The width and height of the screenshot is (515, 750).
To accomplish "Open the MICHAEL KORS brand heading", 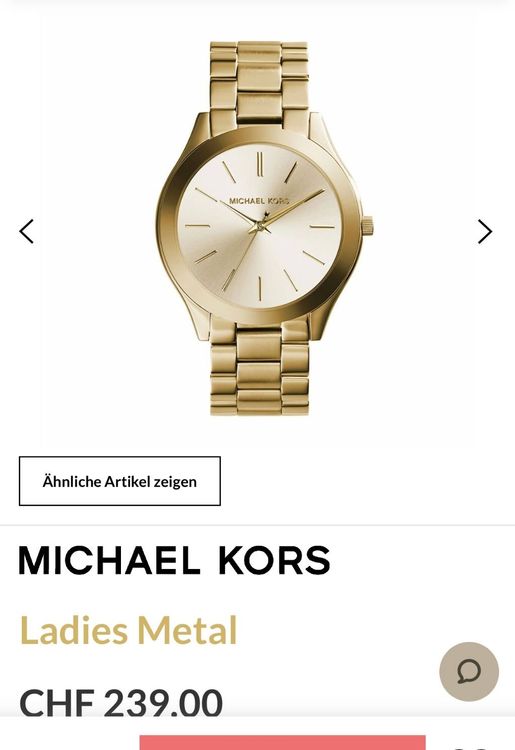I will 175,560.
